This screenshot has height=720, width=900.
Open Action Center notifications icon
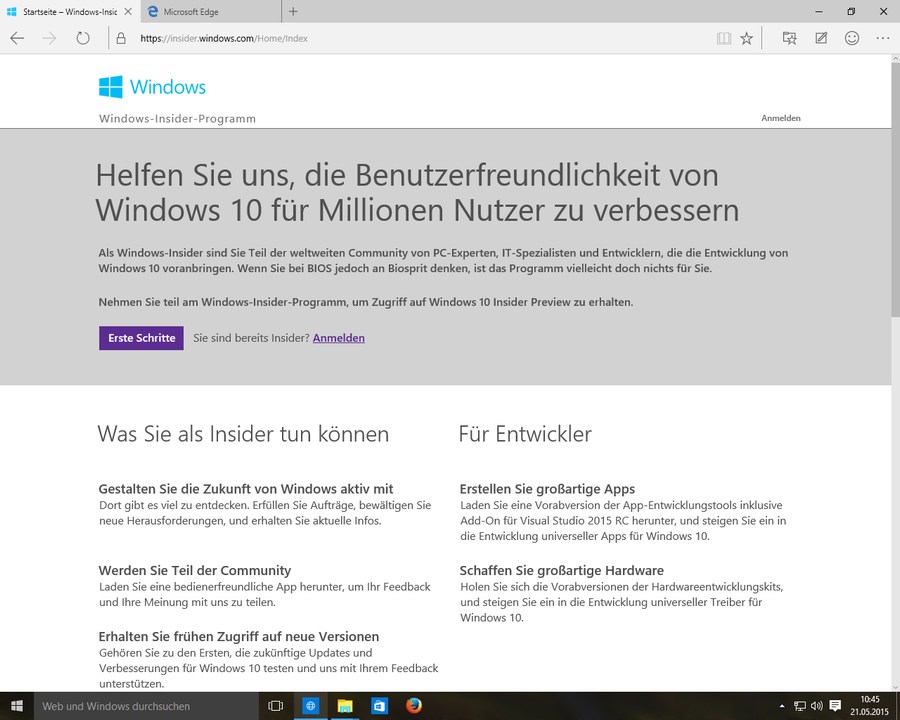tap(836, 706)
